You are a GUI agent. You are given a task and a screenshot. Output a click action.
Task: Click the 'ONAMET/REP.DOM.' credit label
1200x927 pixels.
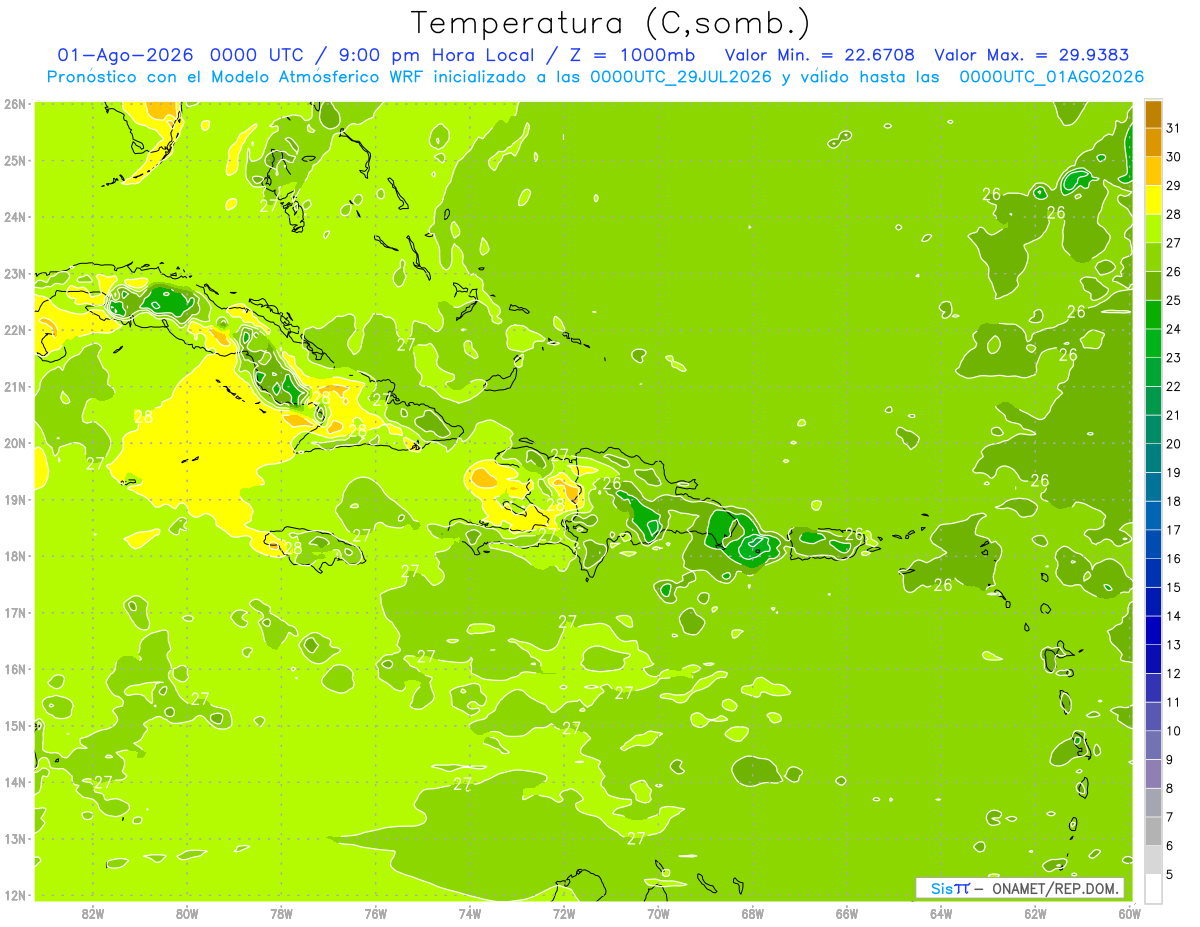tap(1055, 888)
